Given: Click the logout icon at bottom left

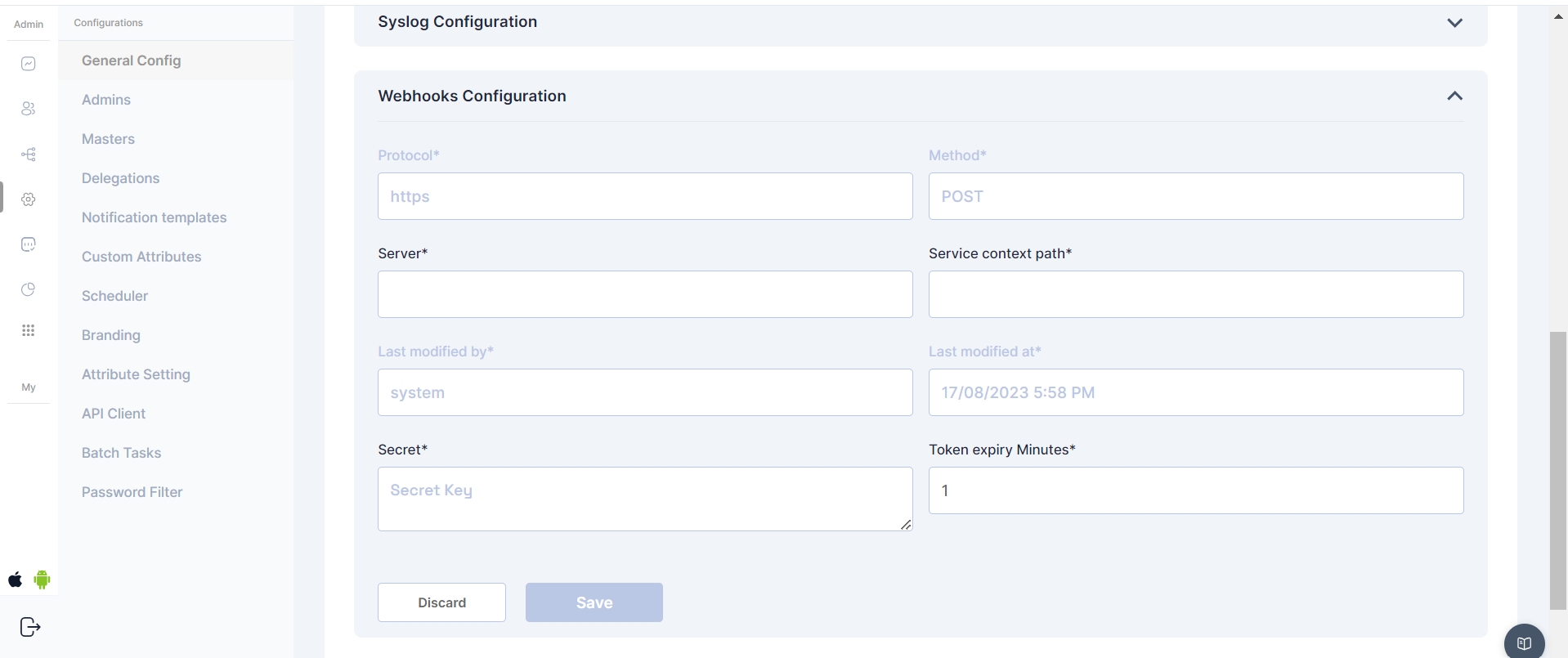Looking at the screenshot, I should [x=29, y=627].
